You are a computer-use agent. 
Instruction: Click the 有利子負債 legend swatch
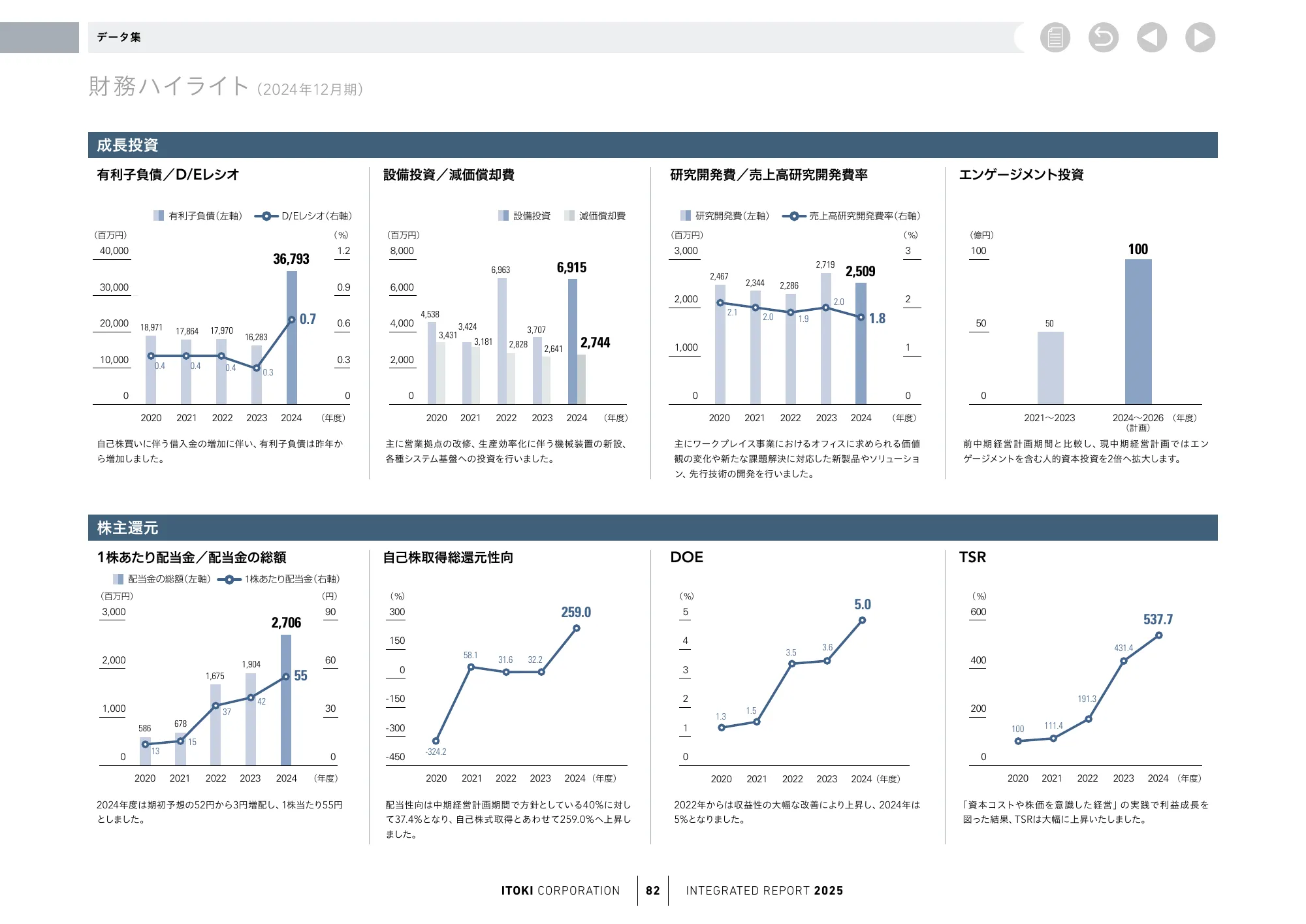pyautogui.click(x=159, y=215)
